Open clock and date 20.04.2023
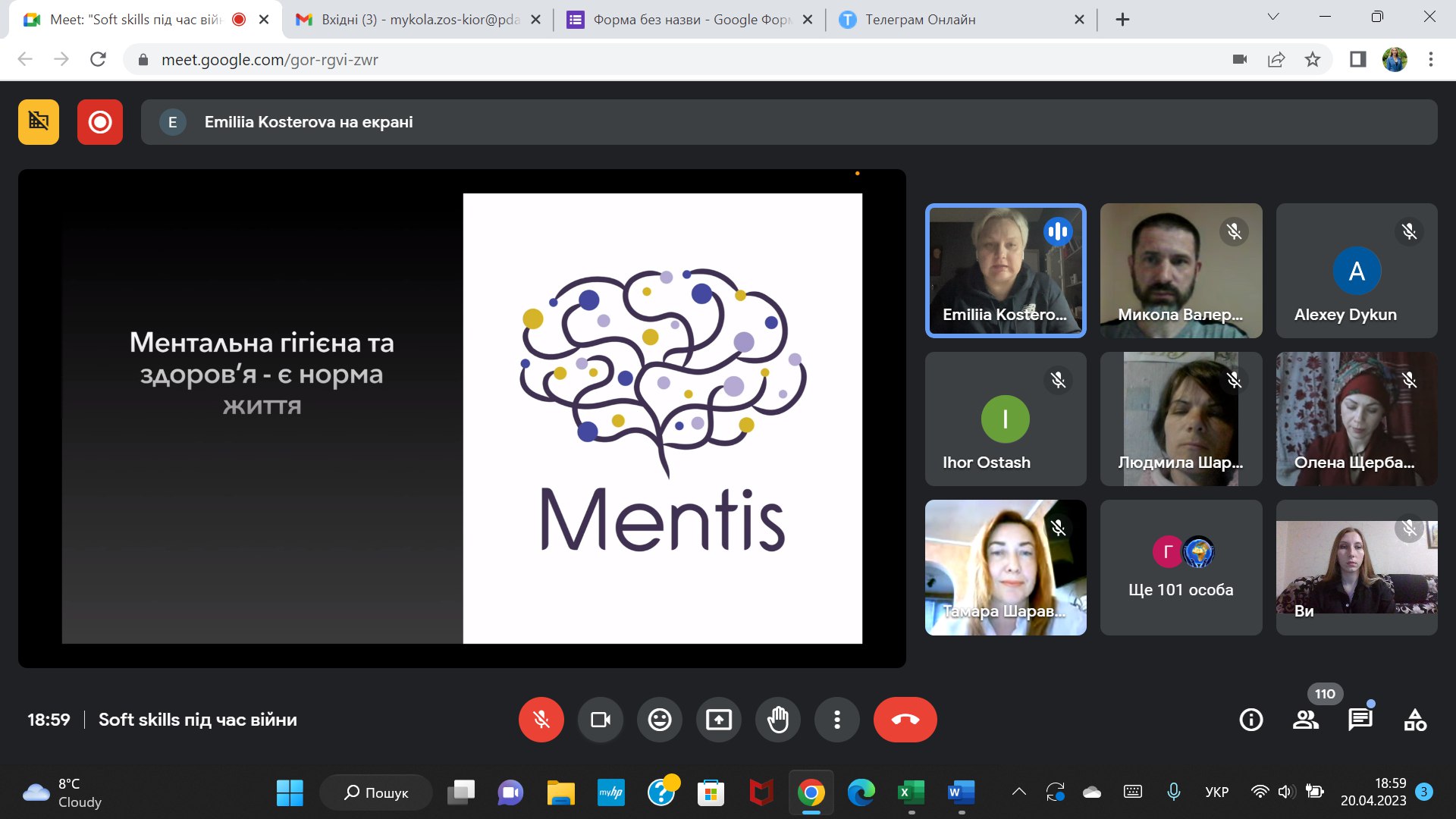 point(1373,792)
